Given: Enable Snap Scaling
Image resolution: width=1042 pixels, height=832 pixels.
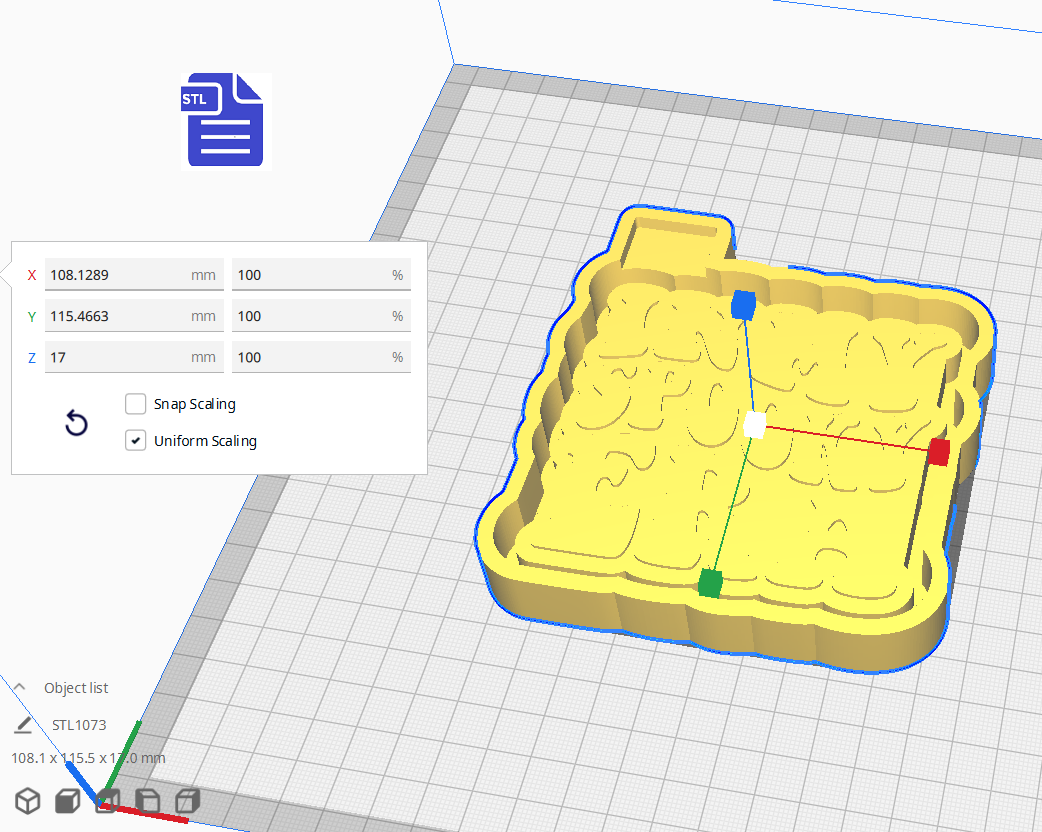Looking at the screenshot, I should click(x=135, y=404).
